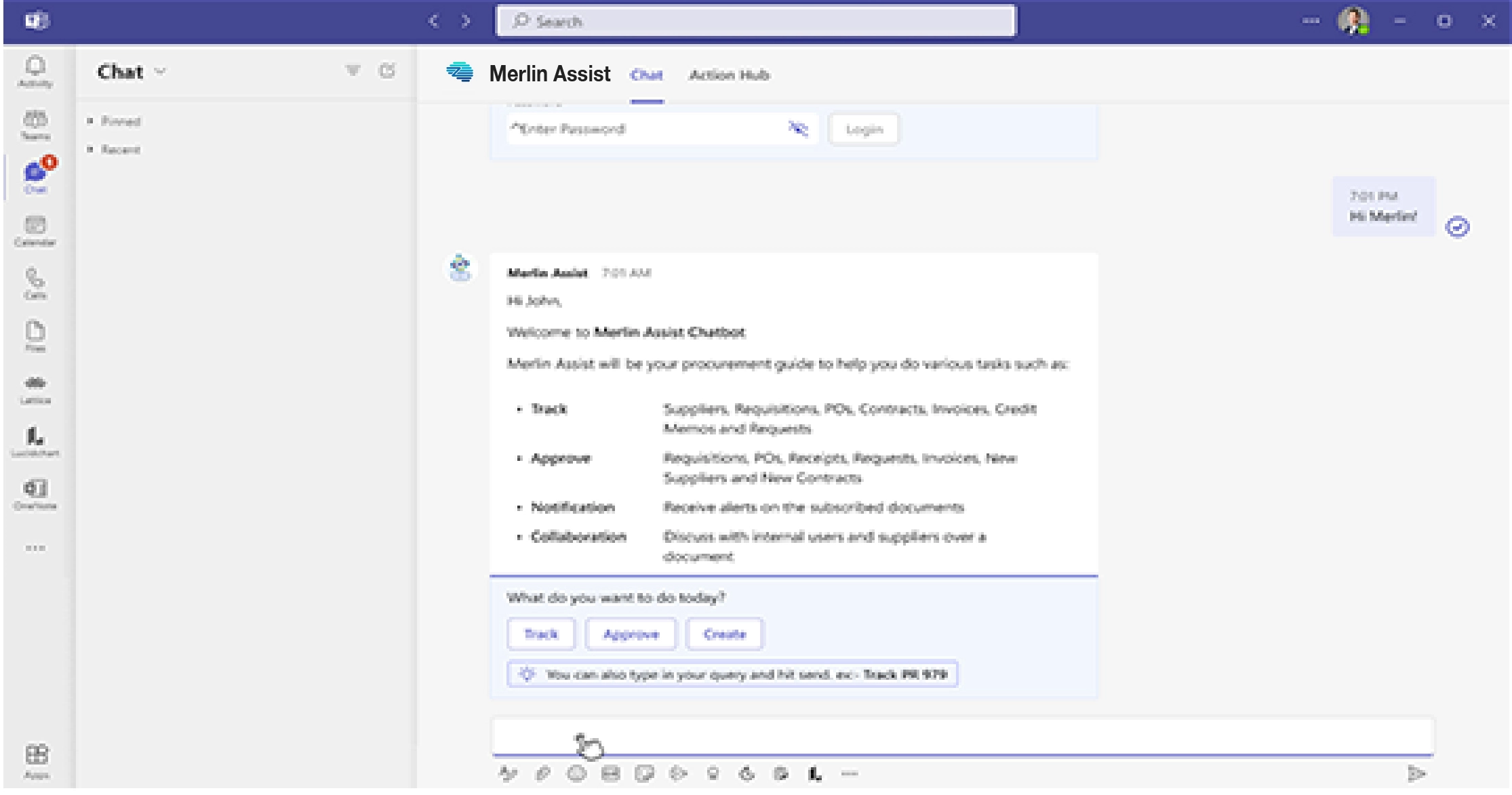Viewport: 1512px width, 795px height.
Task: Open the Activity feed in sidebar
Action: tap(35, 71)
